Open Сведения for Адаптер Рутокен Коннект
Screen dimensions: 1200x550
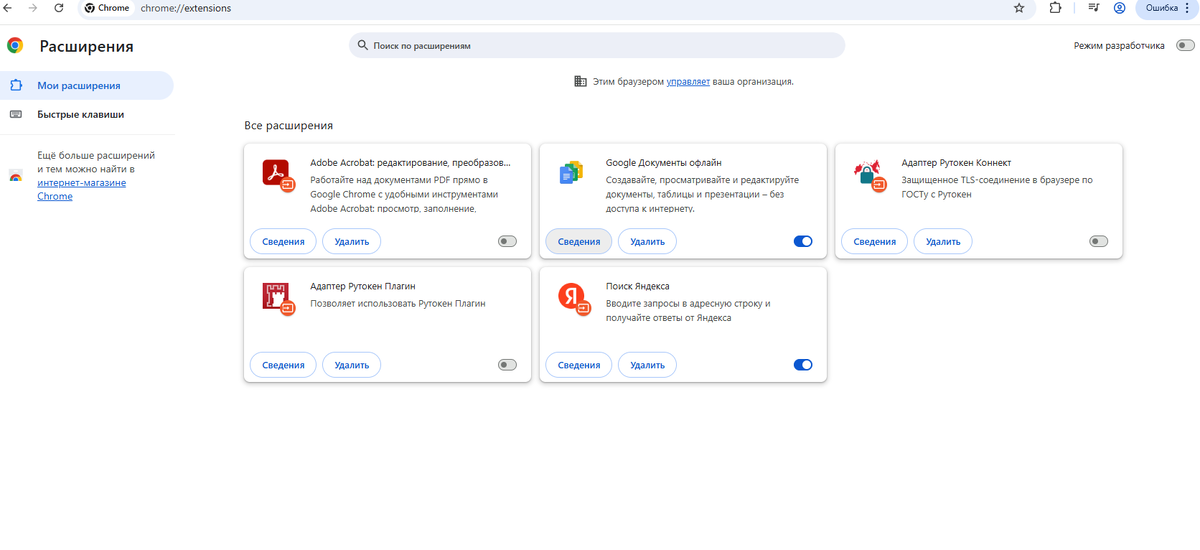[x=875, y=241]
